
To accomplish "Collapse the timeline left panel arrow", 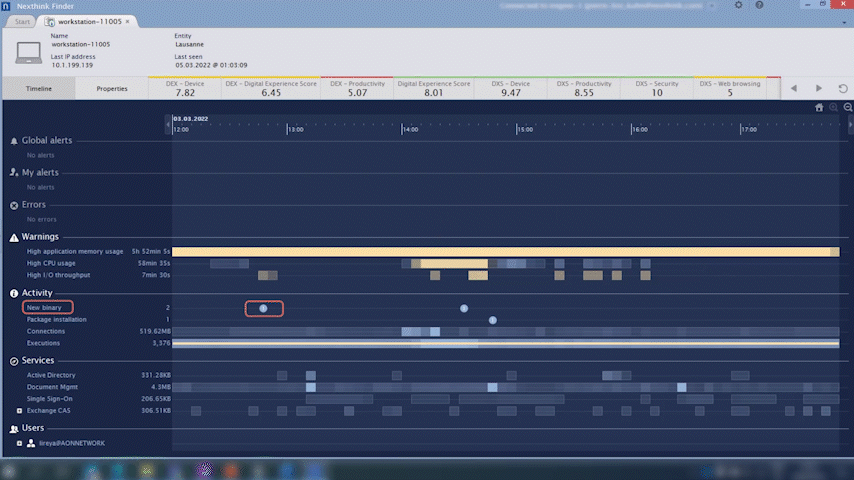I will [x=167, y=124].
